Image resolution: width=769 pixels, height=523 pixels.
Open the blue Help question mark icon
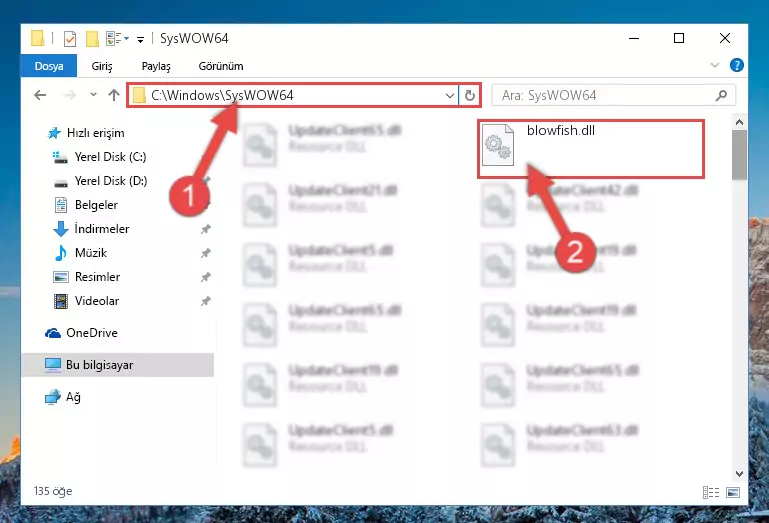pyautogui.click(x=736, y=65)
